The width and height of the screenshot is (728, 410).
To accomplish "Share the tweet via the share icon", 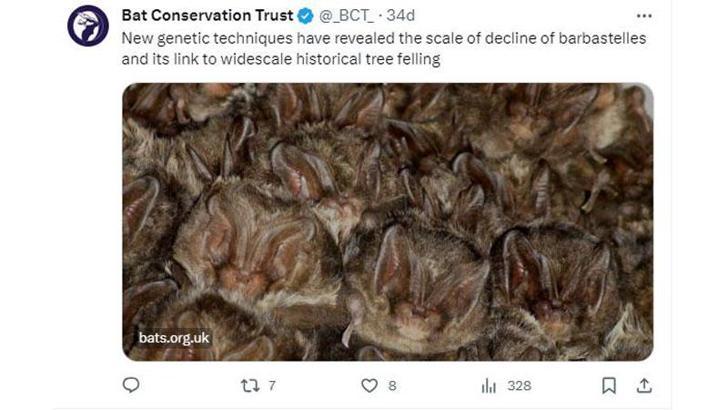I will (x=644, y=385).
